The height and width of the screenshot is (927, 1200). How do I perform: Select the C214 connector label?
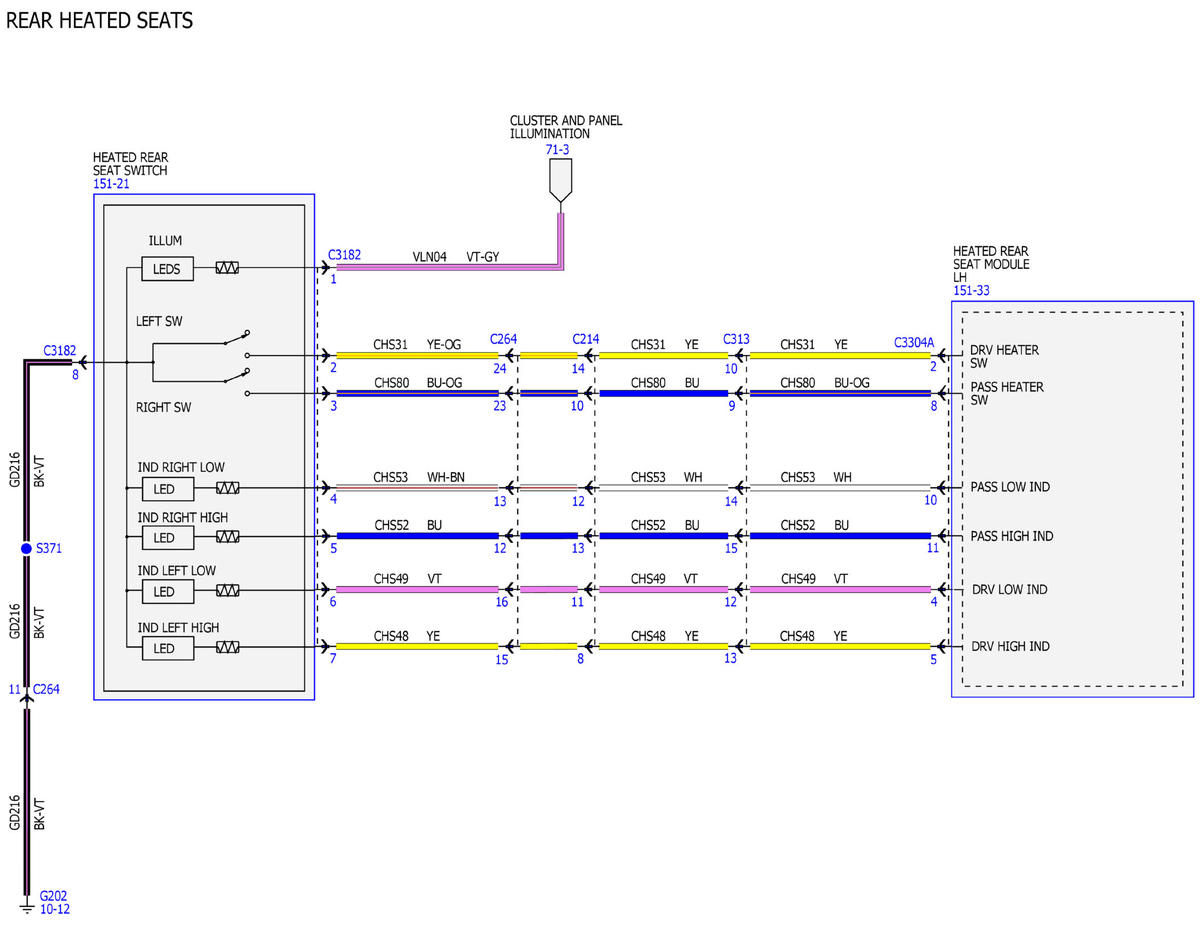click(586, 339)
